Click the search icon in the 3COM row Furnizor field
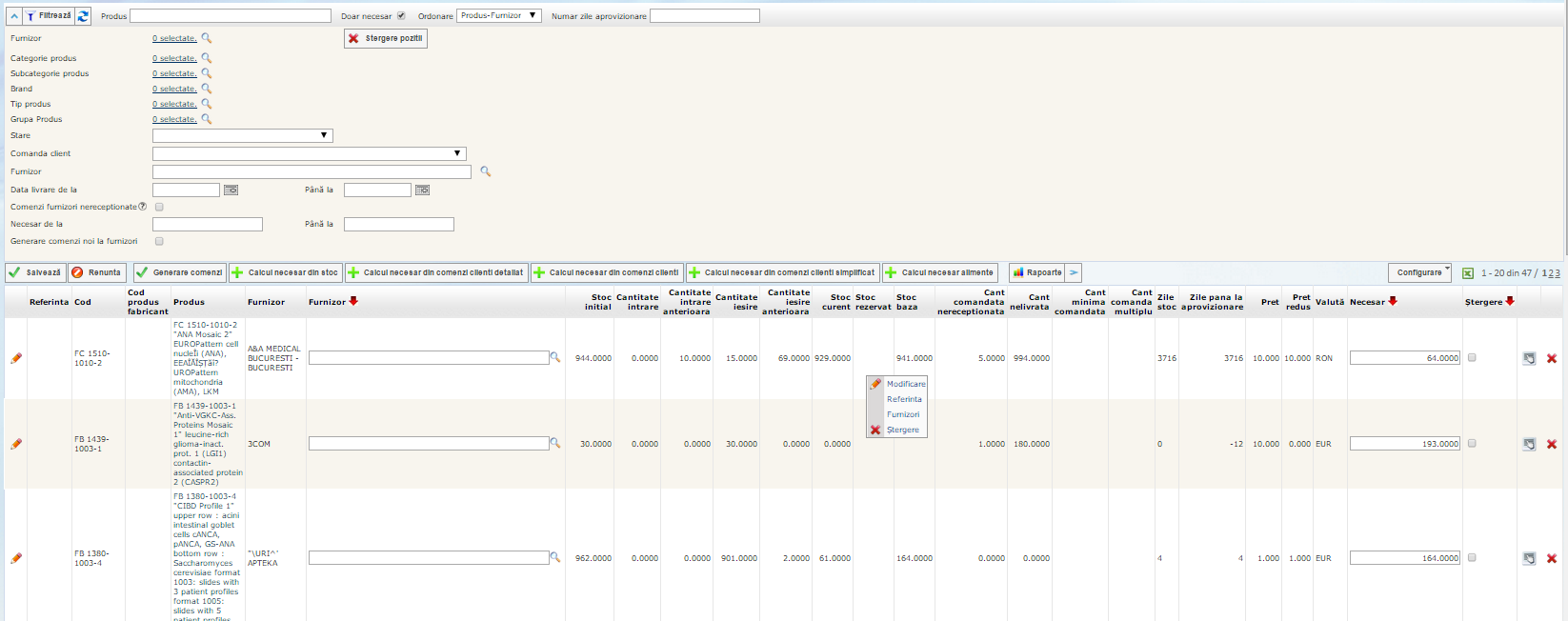Image resolution: width=1568 pixels, height=621 pixels. tap(555, 443)
